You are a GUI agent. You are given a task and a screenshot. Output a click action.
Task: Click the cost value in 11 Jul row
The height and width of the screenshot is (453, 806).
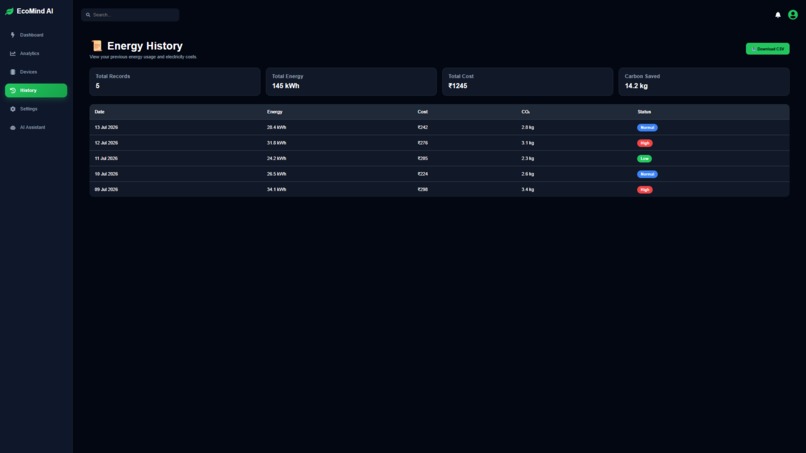click(423, 158)
